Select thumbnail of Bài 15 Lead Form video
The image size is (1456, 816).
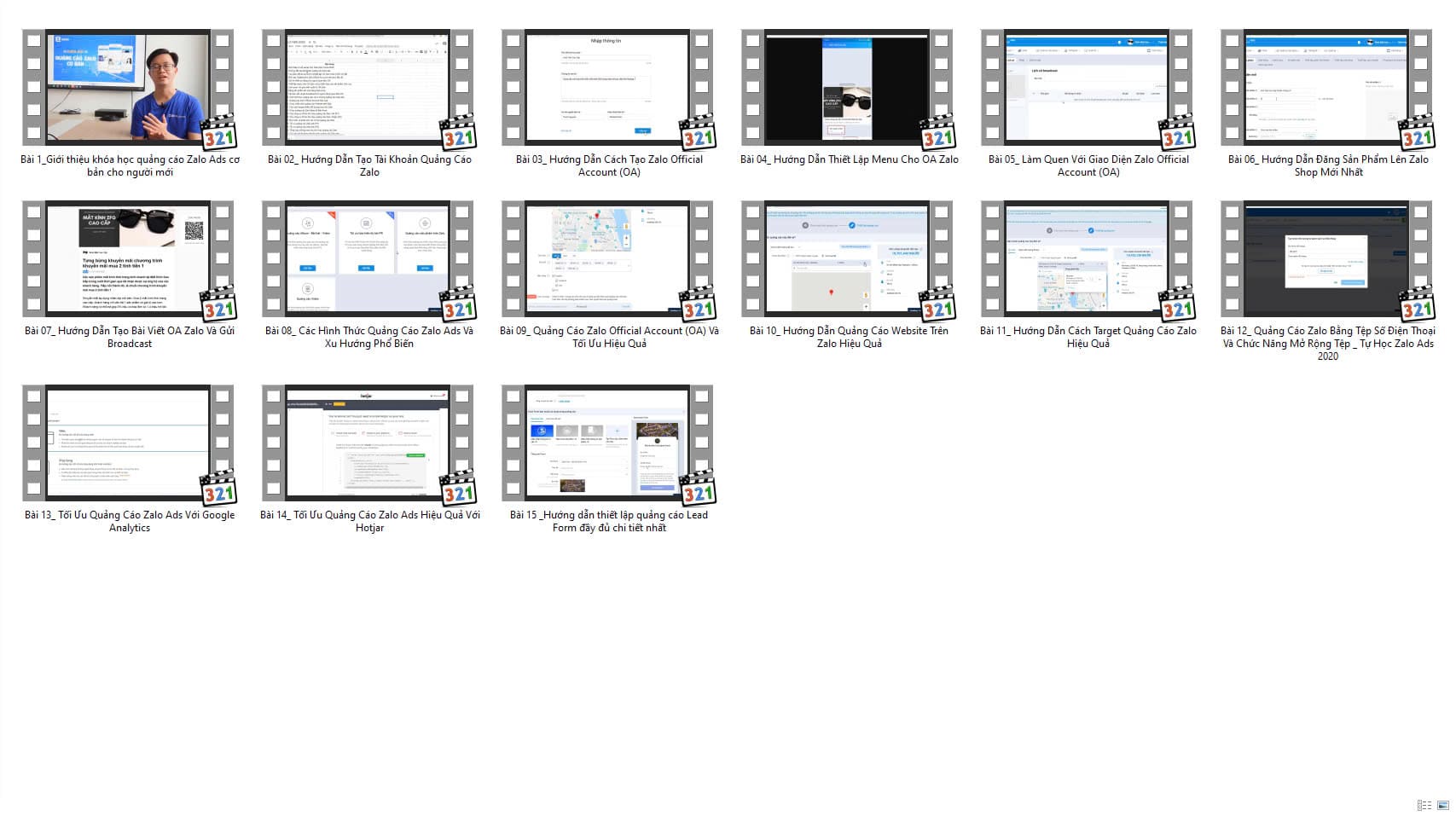pos(608,443)
